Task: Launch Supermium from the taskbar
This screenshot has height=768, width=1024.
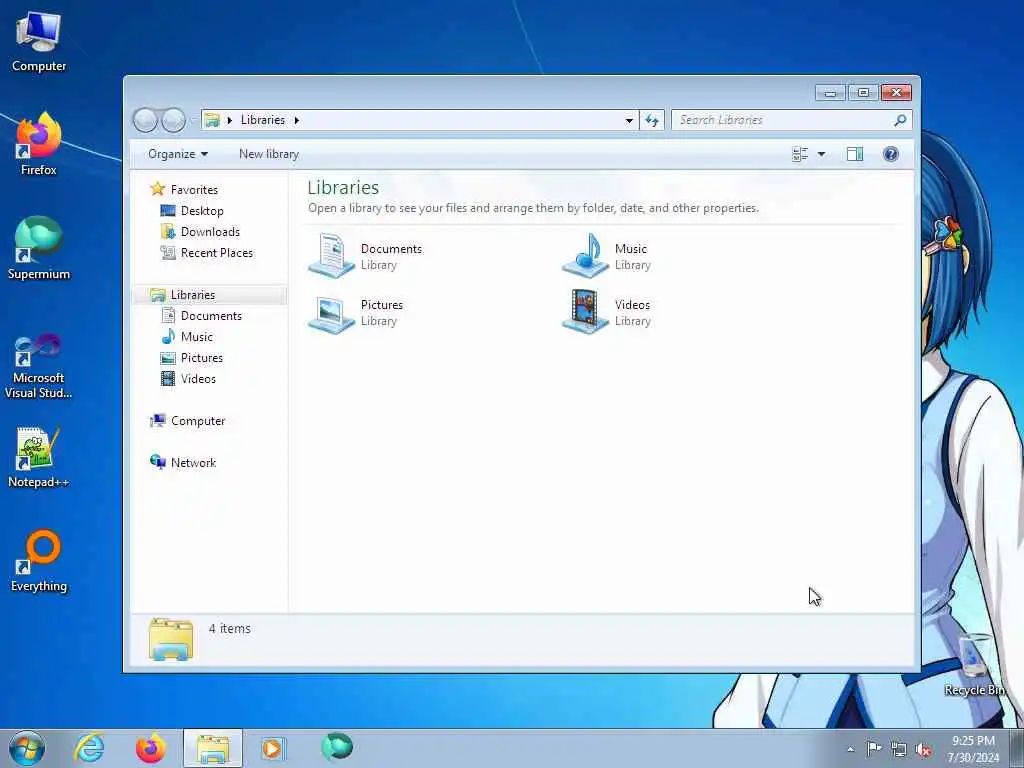Action: click(x=337, y=747)
